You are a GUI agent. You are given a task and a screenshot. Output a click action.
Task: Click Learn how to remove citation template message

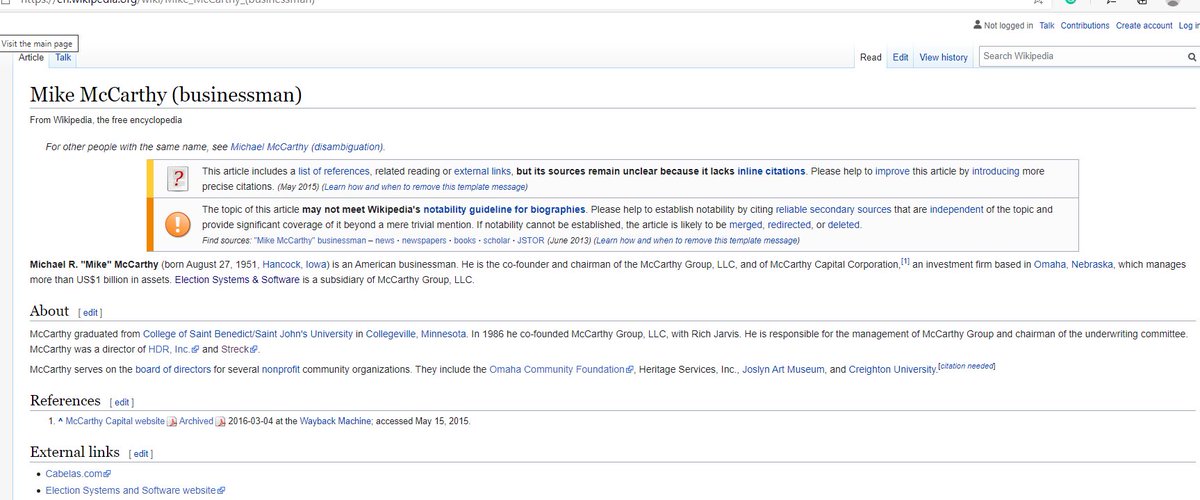[425, 187]
